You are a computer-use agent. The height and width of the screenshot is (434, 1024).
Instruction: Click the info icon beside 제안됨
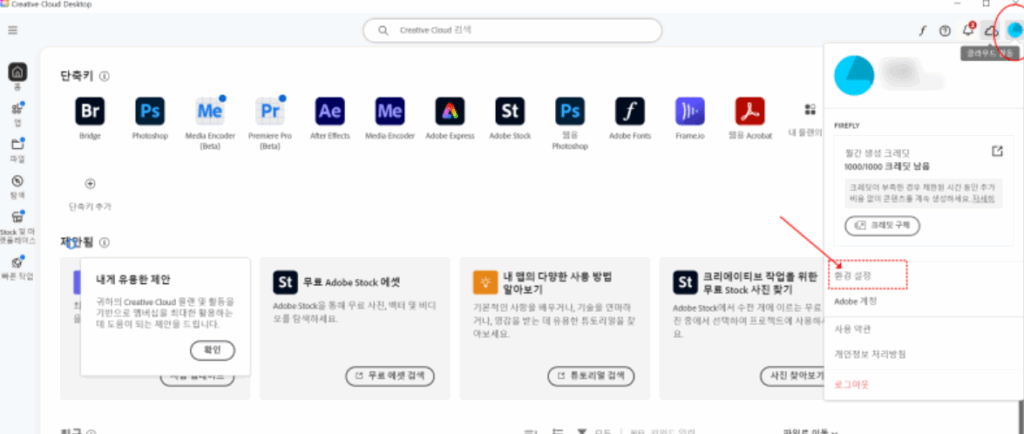[x=104, y=243]
